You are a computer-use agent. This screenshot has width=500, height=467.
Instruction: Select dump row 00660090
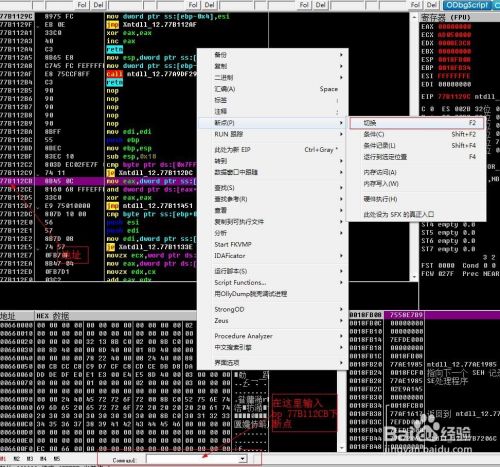133,399
